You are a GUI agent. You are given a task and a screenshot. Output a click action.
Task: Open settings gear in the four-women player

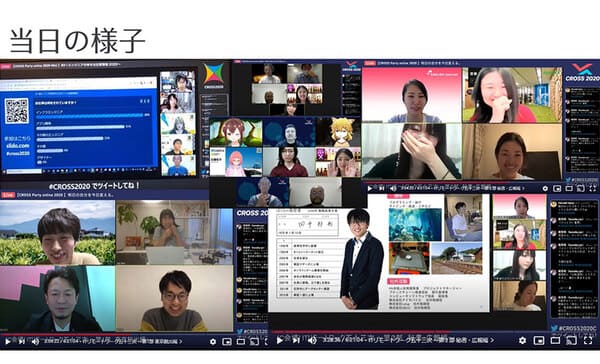545,188
